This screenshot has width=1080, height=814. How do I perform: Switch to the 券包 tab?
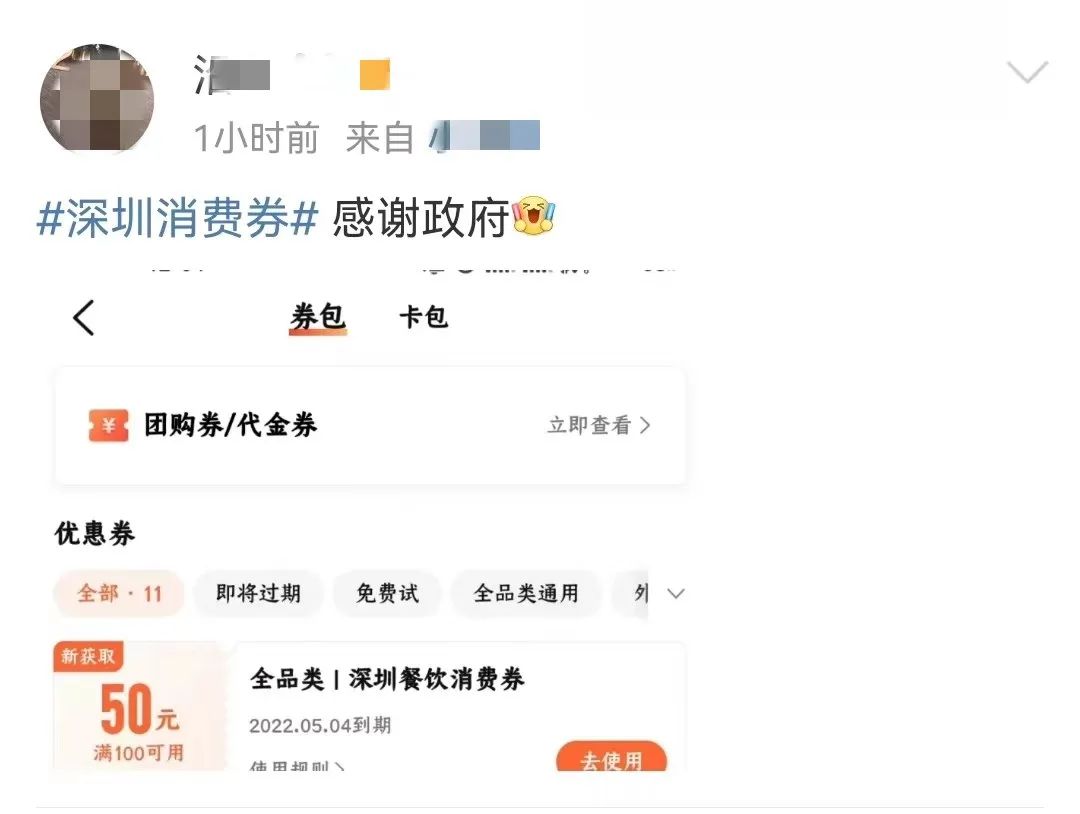[x=318, y=317]
